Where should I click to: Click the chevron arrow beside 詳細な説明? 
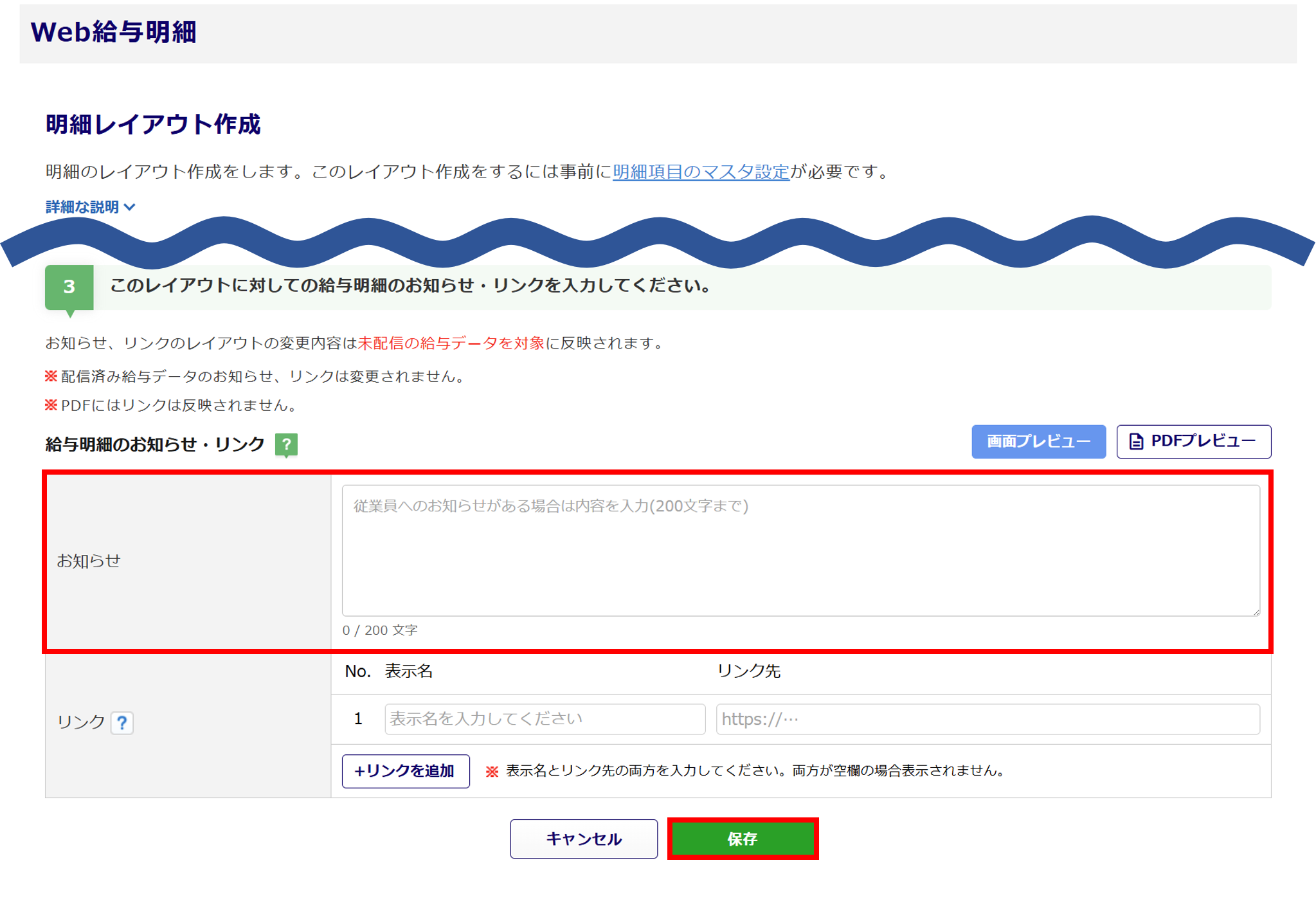130,207
